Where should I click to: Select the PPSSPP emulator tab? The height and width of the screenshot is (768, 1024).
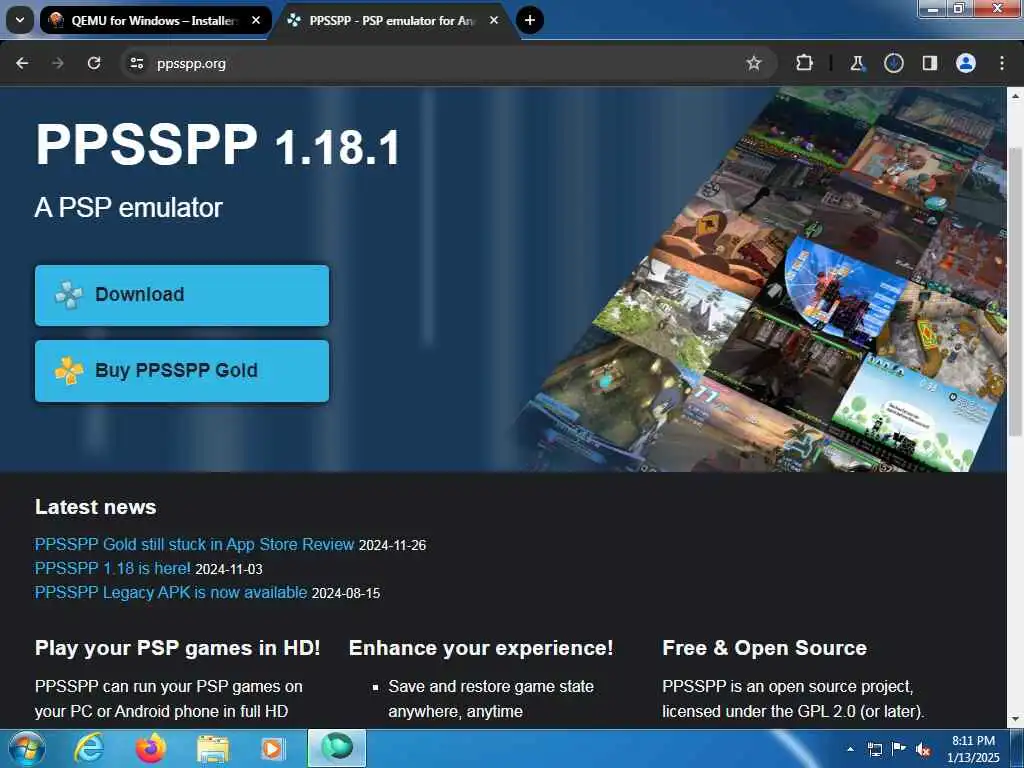[392, 20]
